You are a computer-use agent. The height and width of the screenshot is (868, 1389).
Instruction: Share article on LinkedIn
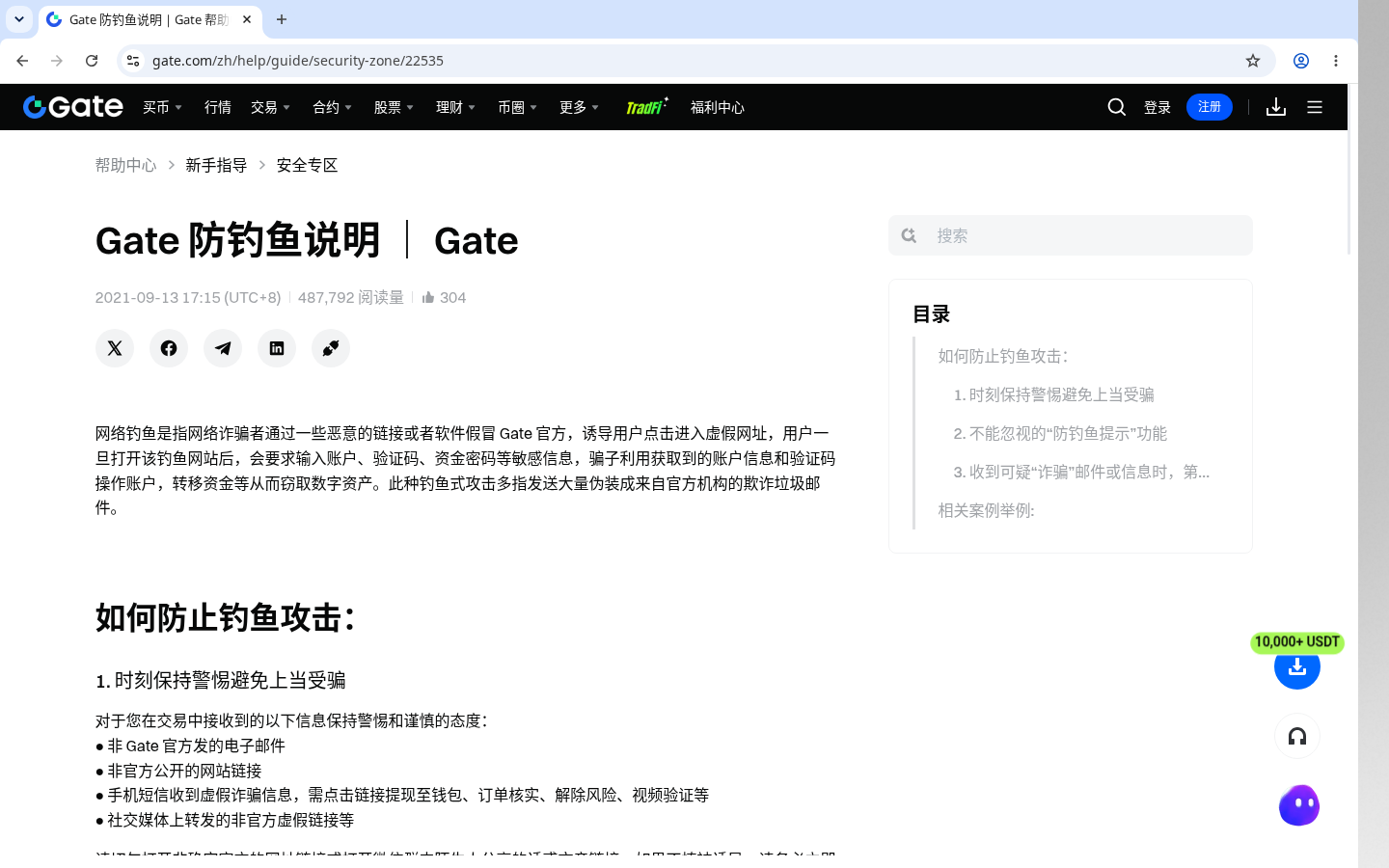(277, 348)
